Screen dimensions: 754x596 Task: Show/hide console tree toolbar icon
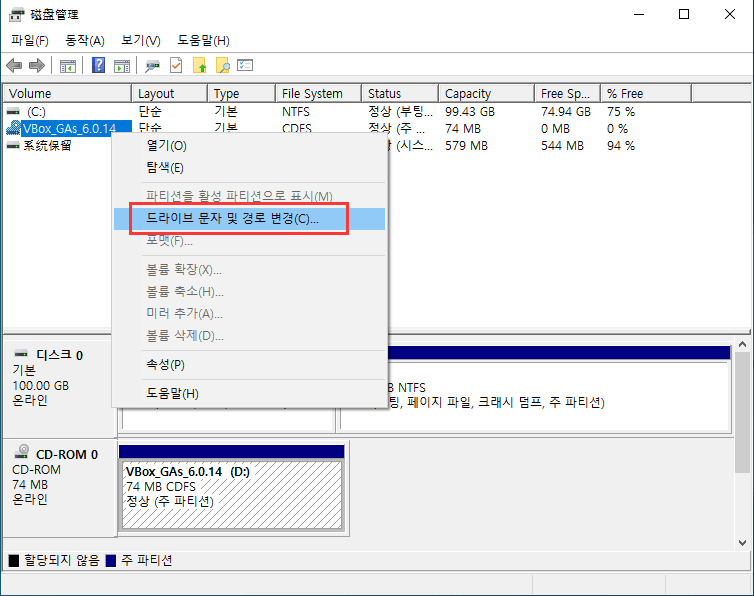[67, 65]
